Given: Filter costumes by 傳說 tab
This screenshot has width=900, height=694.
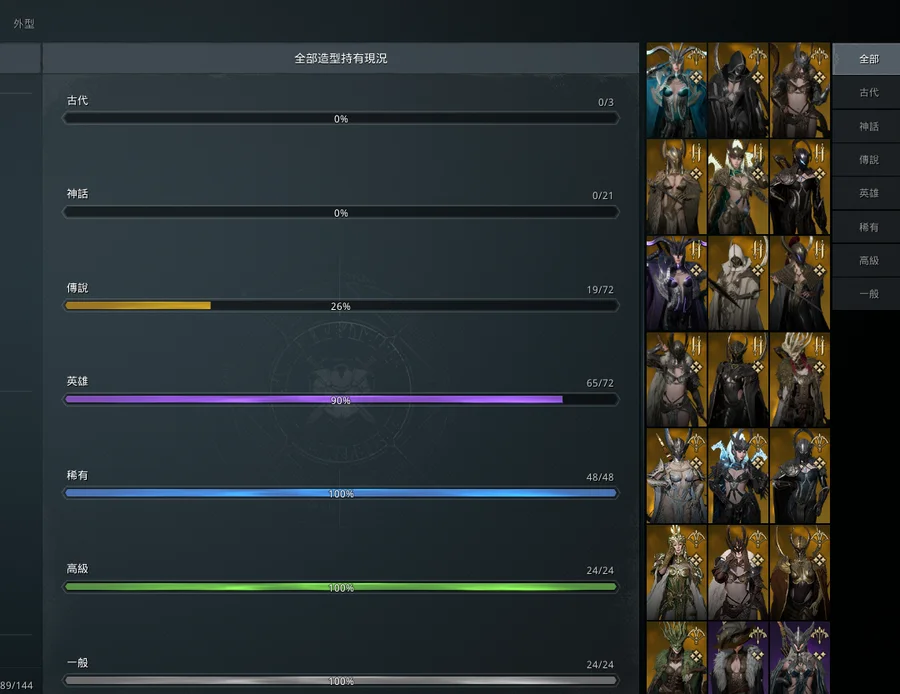Looking at the screenshot, I should tap(867, 160).
